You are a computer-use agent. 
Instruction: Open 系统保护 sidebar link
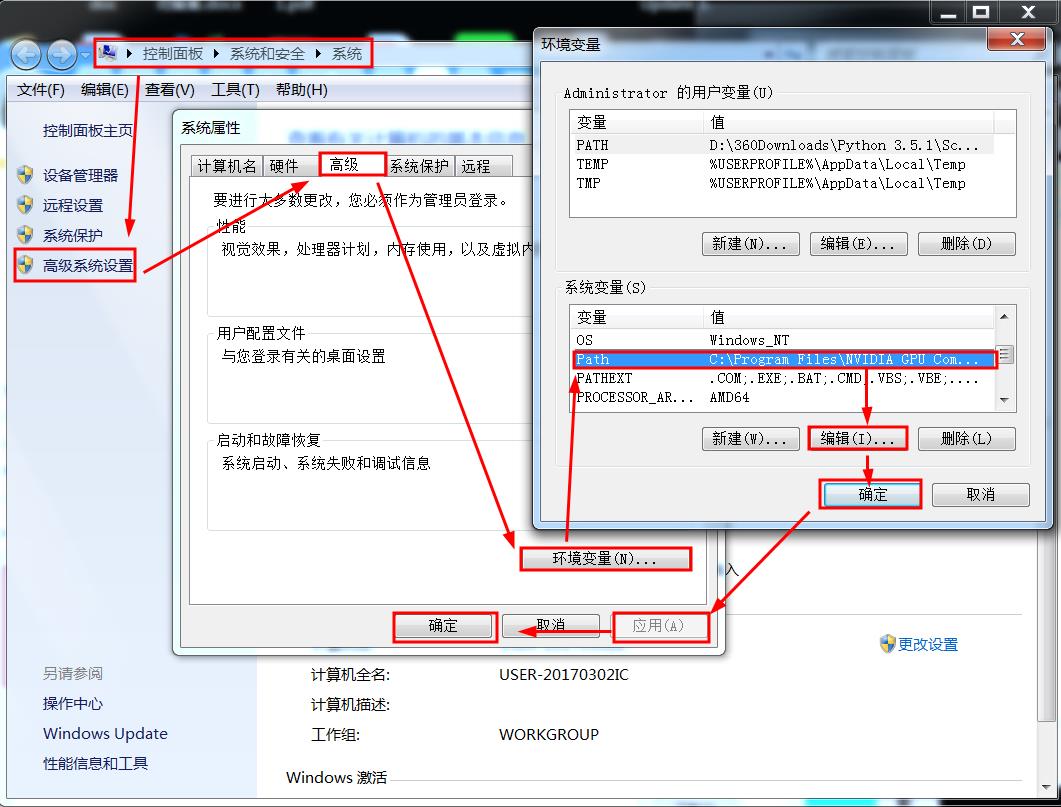[x=72, y=235]
